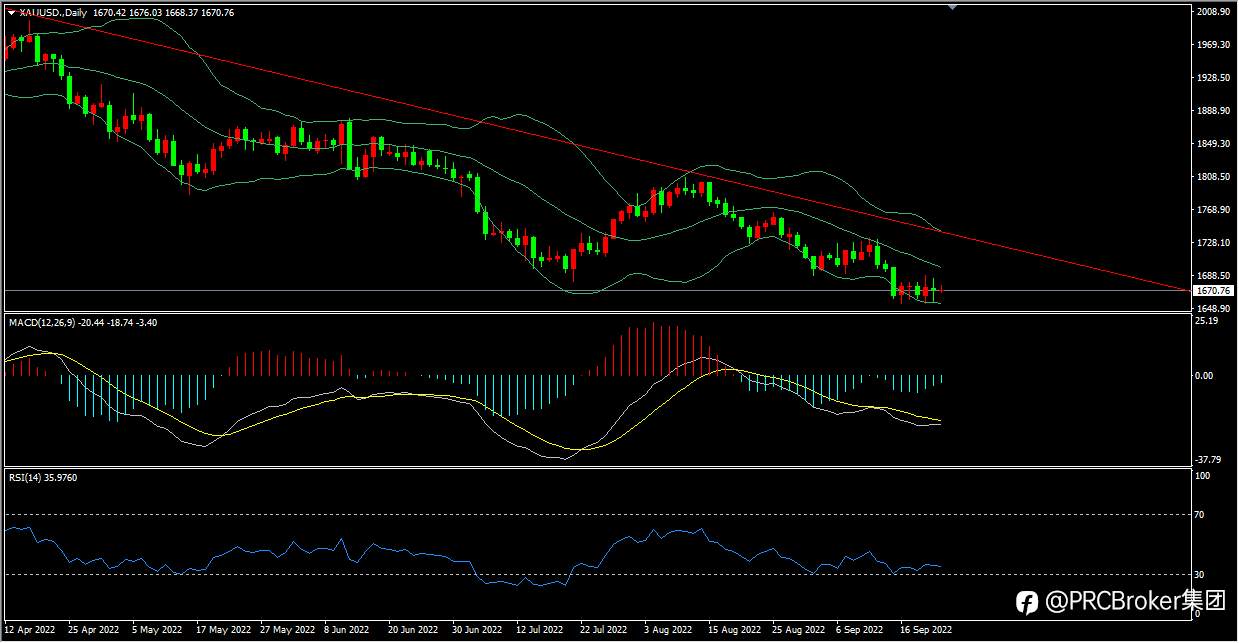
Task: Click the 1928.50 price axis label
Action: pos(1211,78)
